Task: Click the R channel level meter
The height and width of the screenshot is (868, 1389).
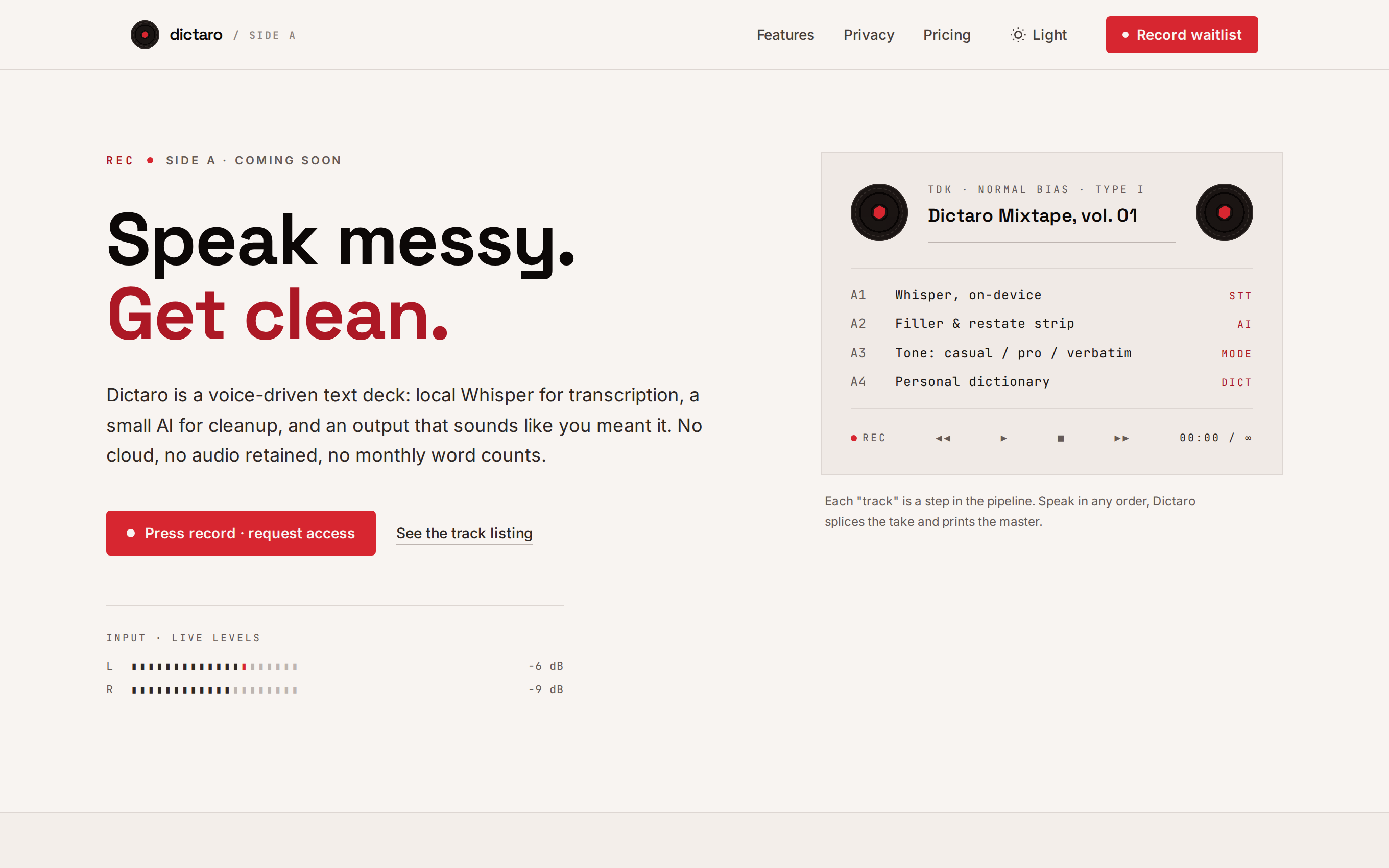Action: pyautogui.click(x=214, y=690)
